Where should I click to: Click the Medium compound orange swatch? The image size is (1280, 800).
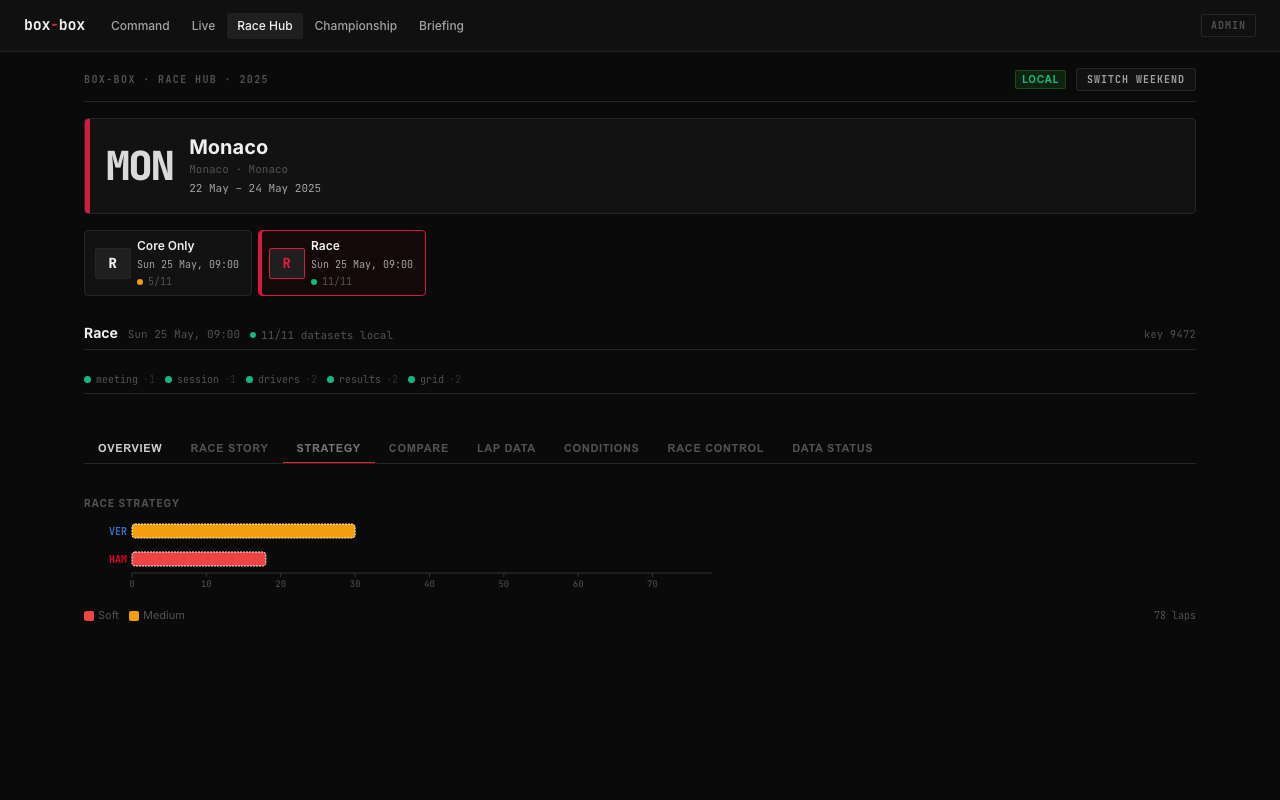point(134,616)
